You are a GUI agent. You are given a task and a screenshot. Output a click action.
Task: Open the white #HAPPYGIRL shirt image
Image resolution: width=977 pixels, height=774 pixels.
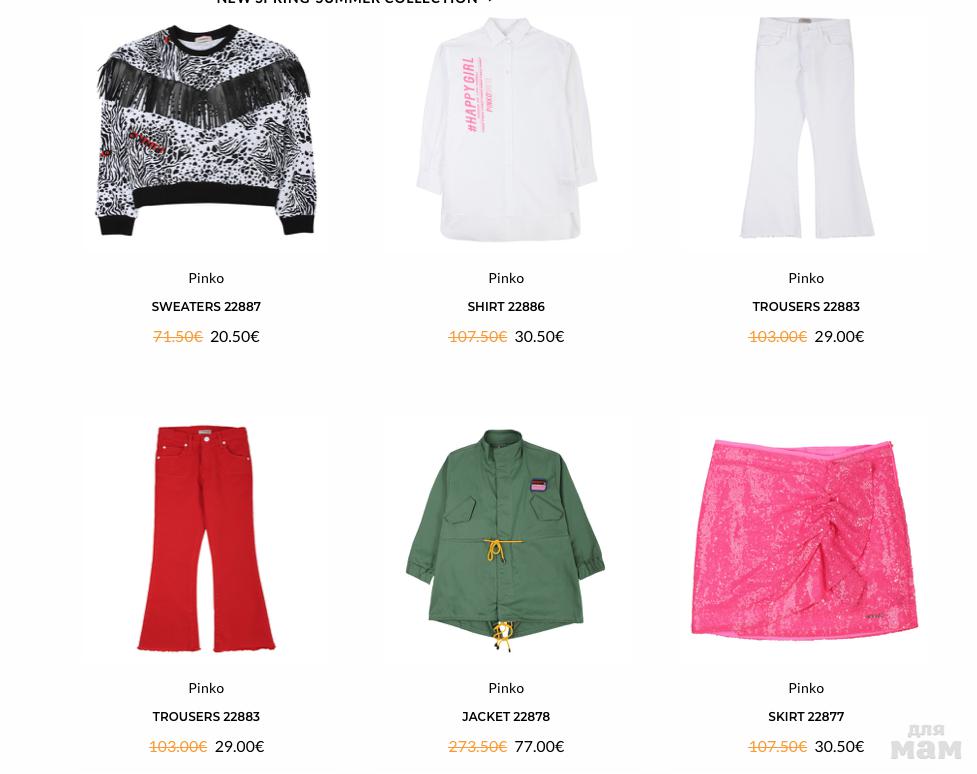[506, 130]
